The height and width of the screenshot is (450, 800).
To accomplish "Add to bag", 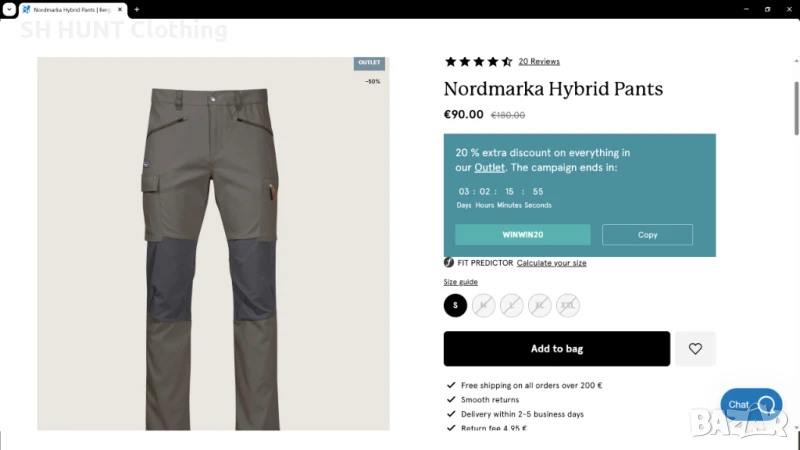I will (x=556, y=349).
